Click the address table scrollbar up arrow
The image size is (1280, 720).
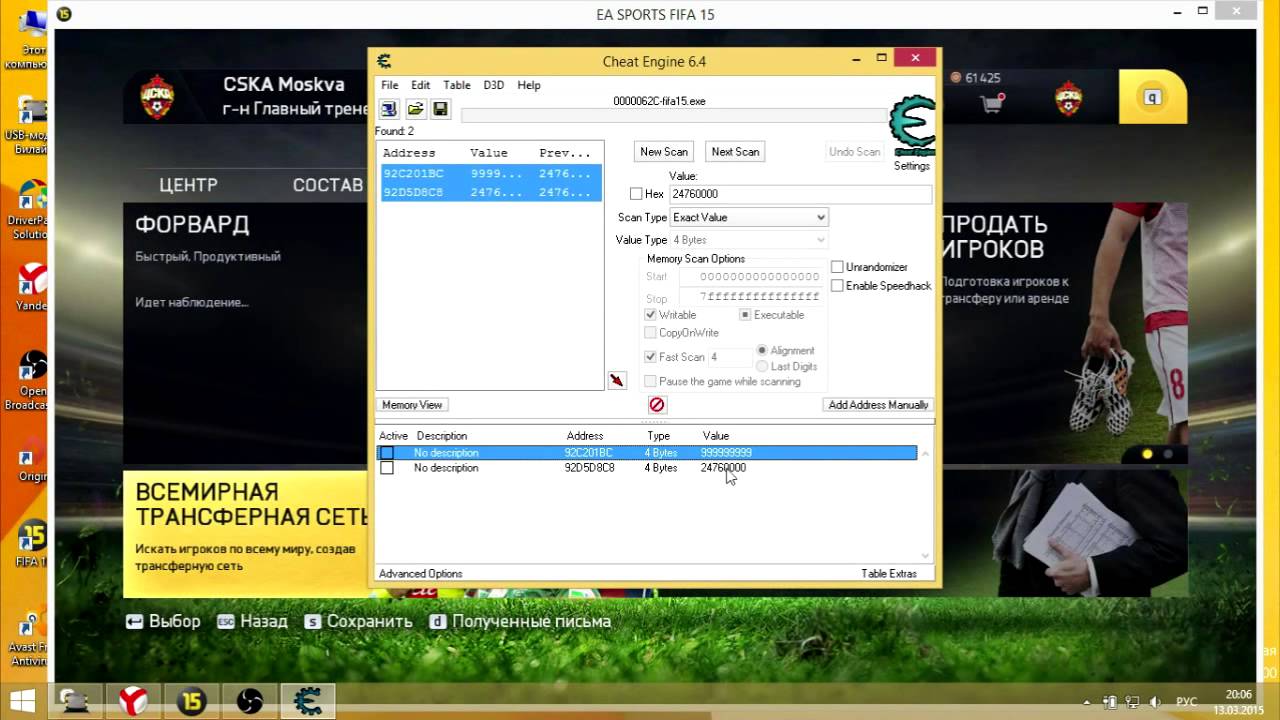pos(925,453)
